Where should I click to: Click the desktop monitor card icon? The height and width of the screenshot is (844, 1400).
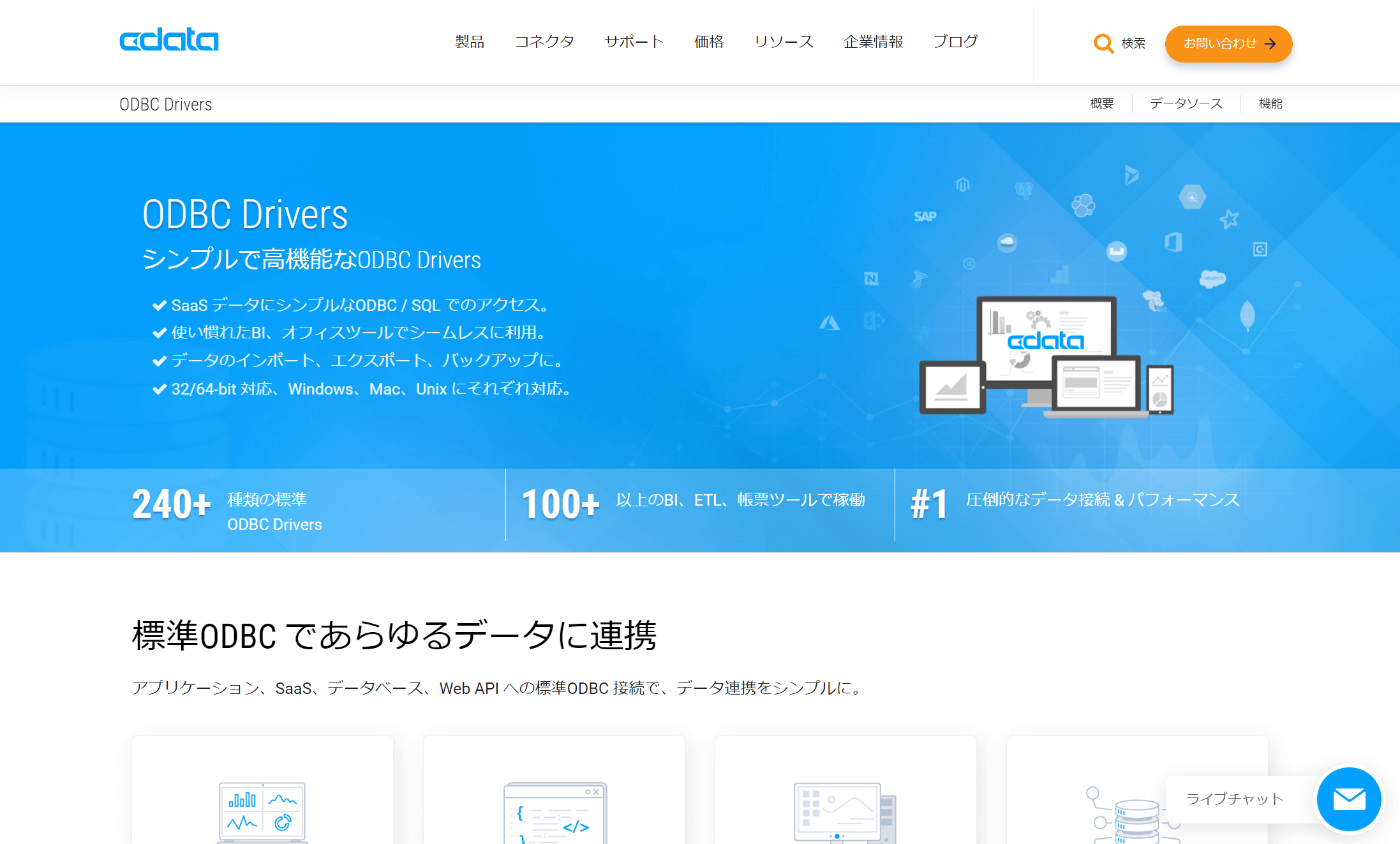(x=845, y=812)
